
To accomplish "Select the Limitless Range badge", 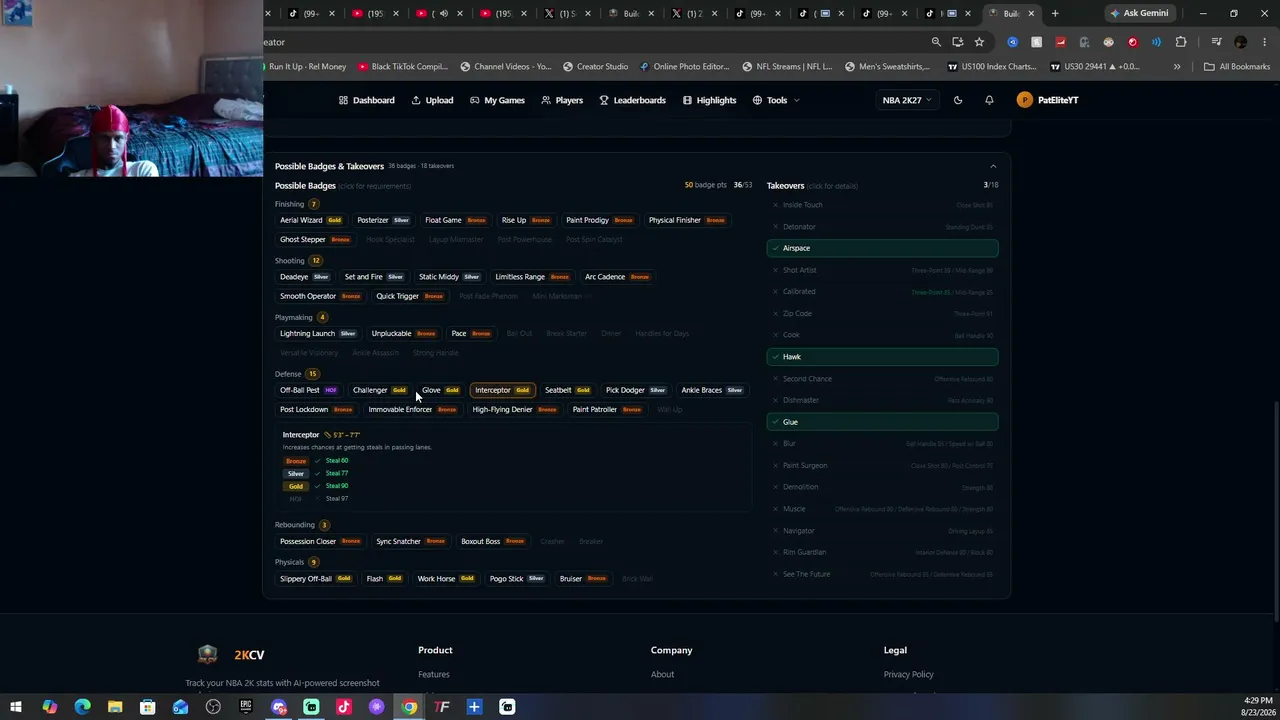I will [532, 277].
